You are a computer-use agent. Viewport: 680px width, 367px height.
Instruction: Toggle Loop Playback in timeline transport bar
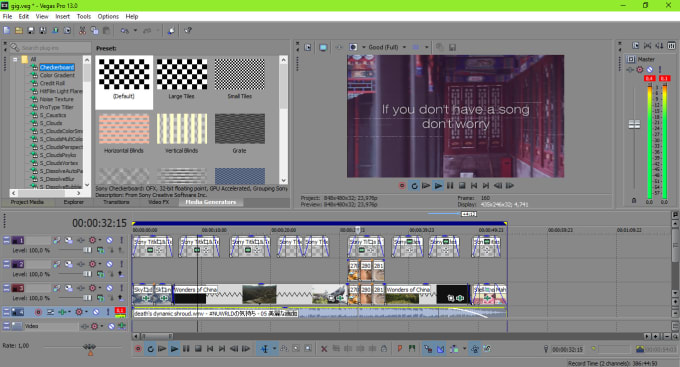[150, 349]
